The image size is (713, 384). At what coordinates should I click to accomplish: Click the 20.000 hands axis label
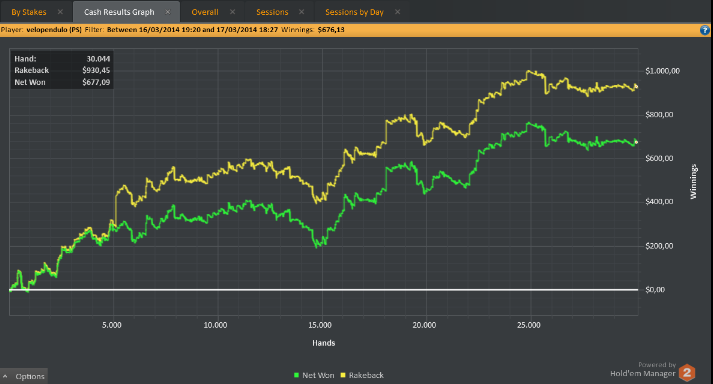click(424, 325)
